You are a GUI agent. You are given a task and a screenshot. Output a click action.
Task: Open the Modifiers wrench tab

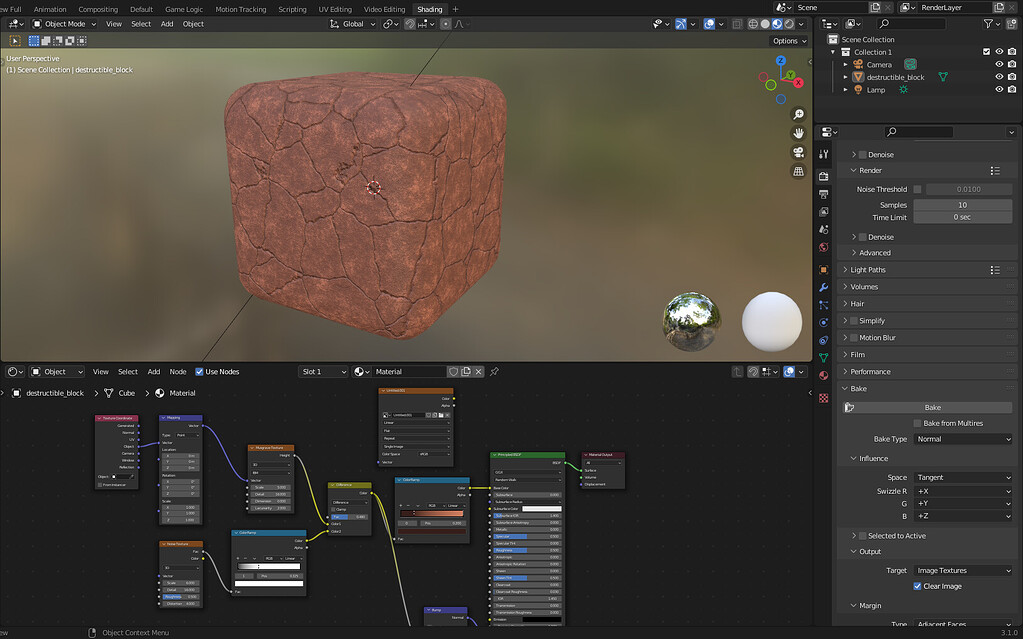pos(823,287)
